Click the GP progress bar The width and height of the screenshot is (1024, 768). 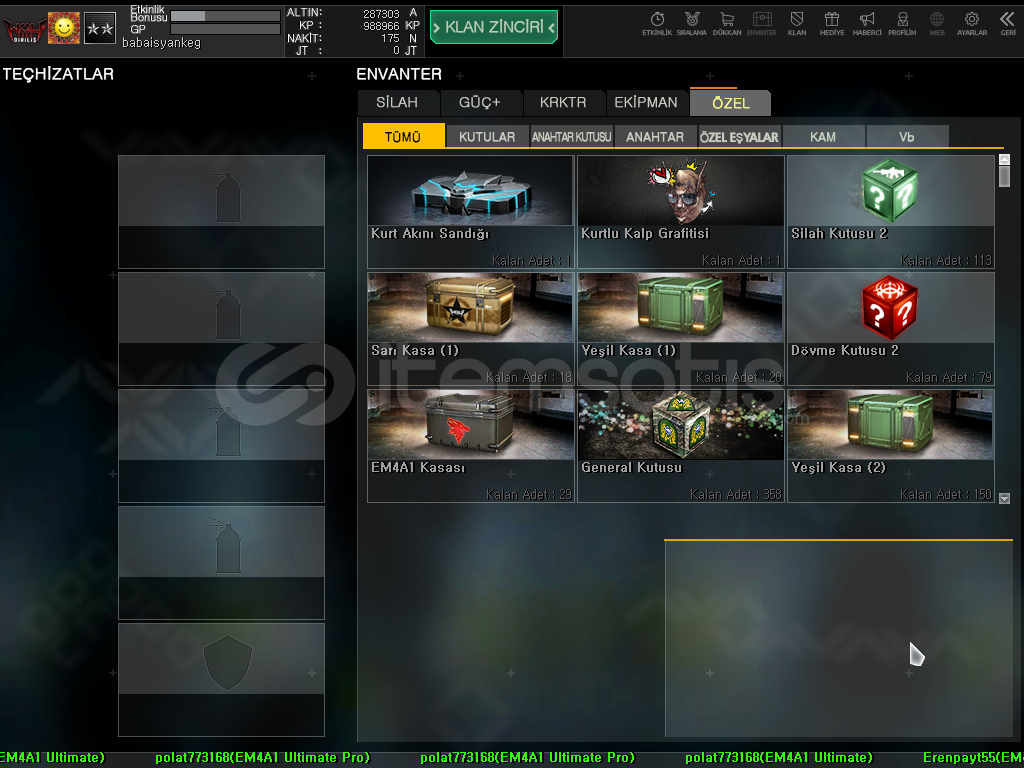click(225, 29)
